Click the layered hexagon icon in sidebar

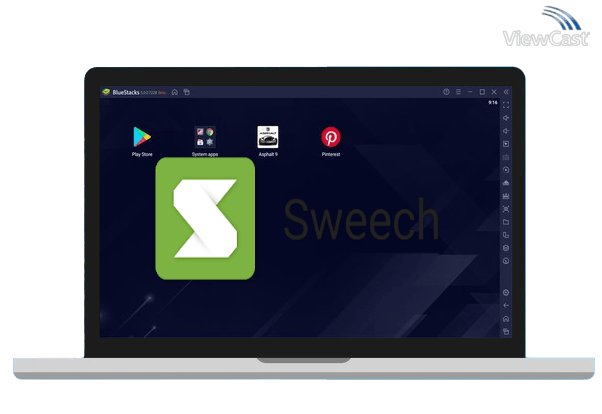click(x=506, y=248)
